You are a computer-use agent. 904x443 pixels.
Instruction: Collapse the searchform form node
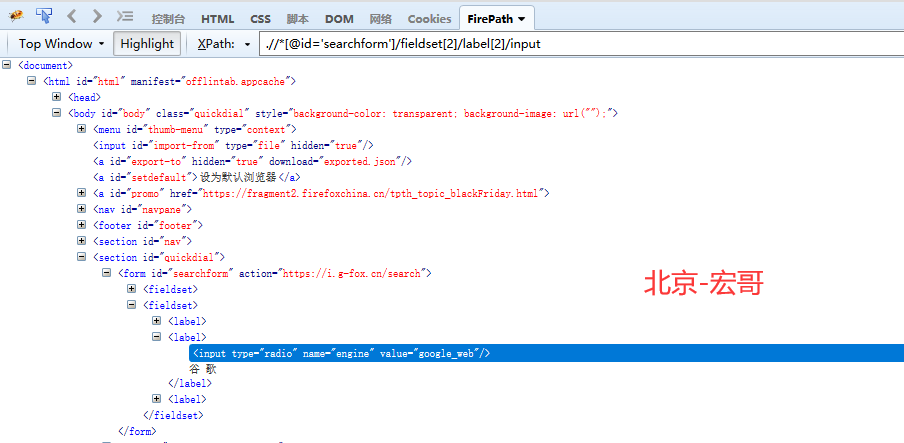tap(106, 273)
